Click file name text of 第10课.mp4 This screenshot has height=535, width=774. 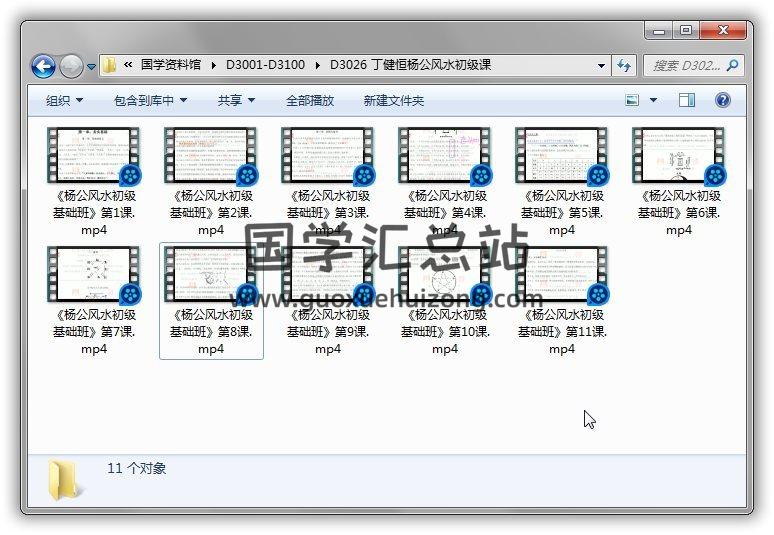[x=445, y=332]
